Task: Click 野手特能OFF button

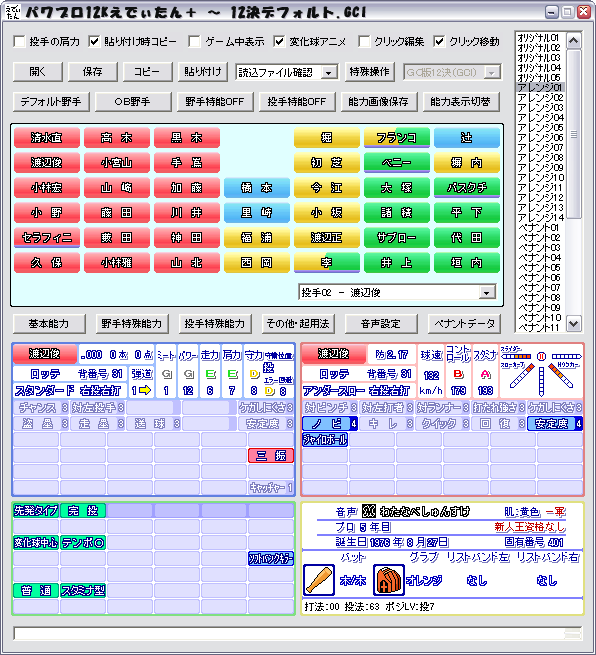Action: pos(215,102)
